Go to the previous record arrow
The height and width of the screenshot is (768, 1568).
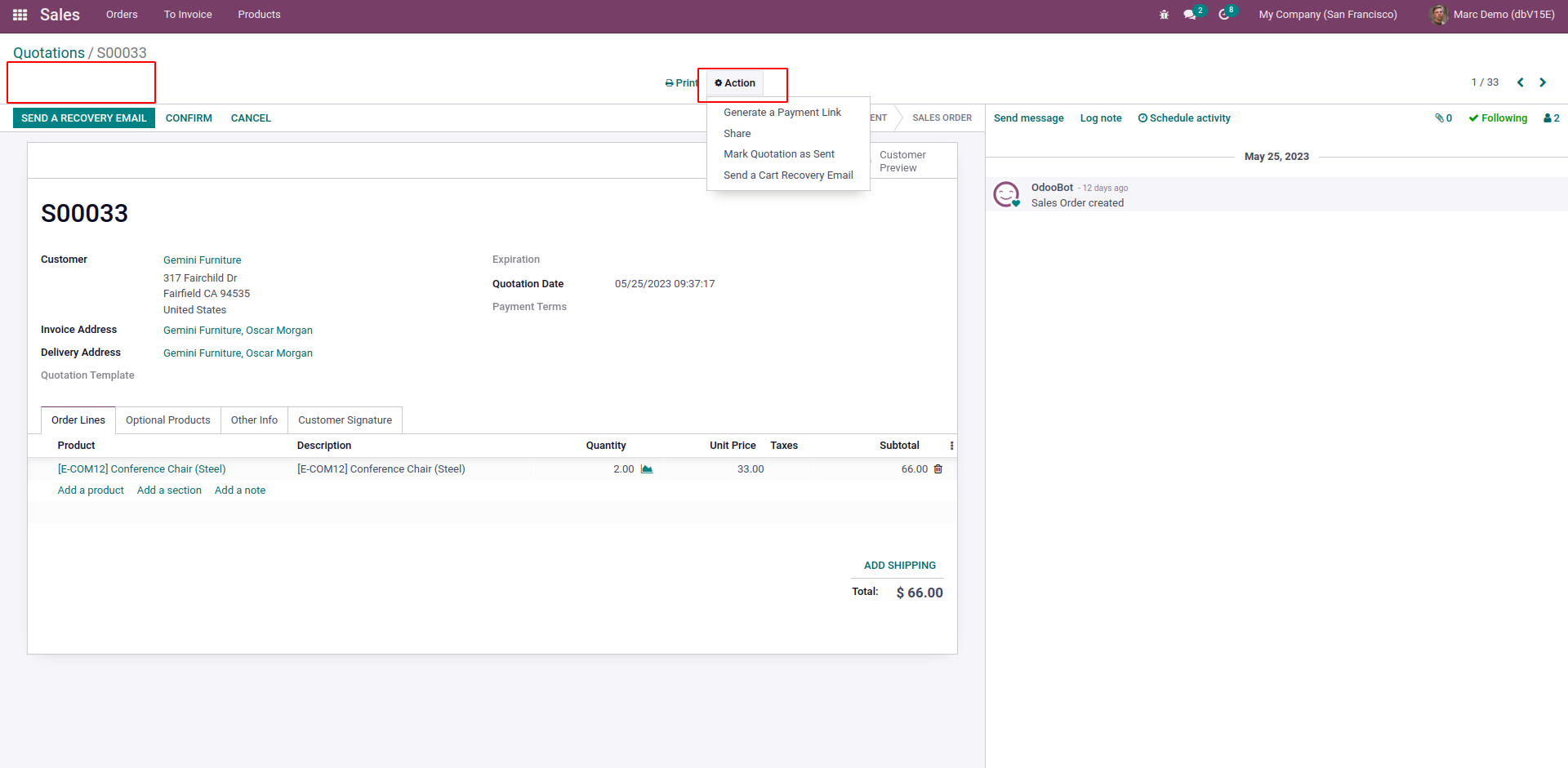pyautogui.click(x=1520, y=82)
